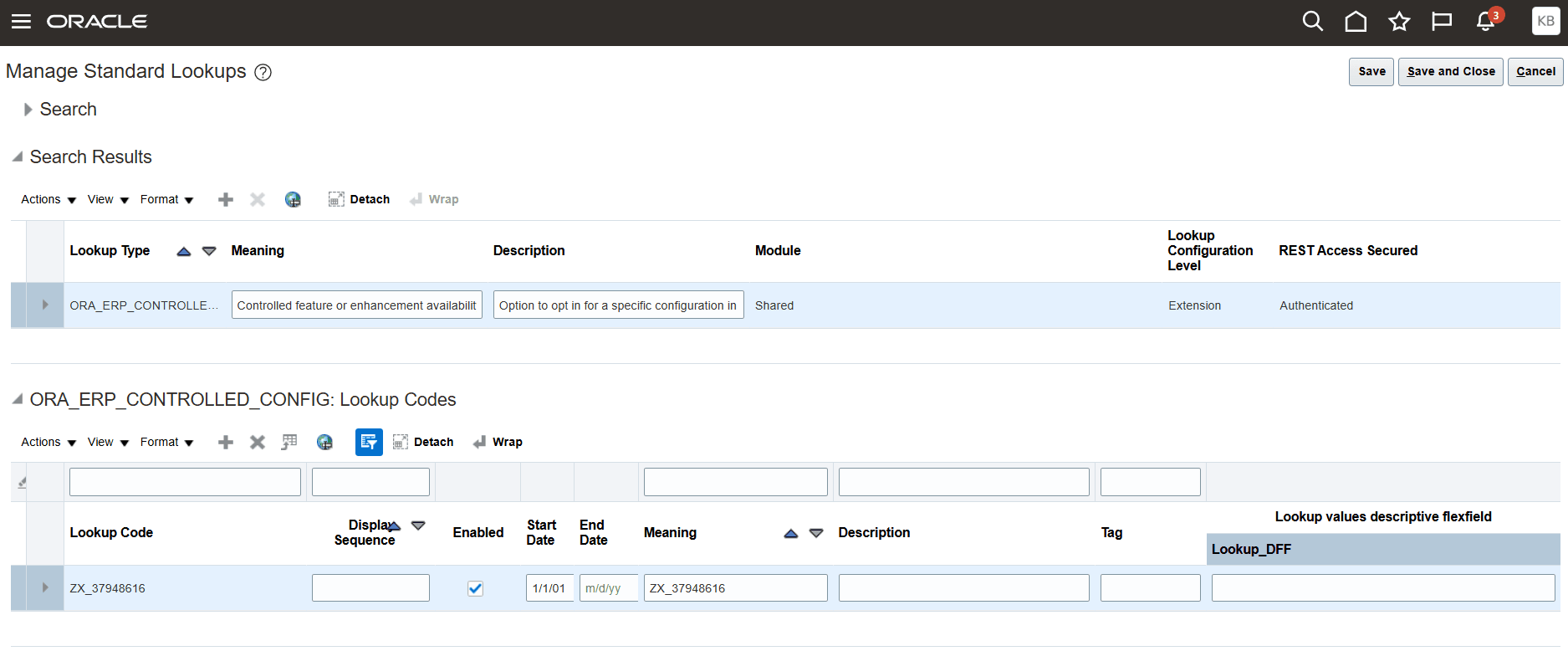Collapse the Lookup Codes section
1568x651 pixels.
pyautogui.click(x=17, y=399)
